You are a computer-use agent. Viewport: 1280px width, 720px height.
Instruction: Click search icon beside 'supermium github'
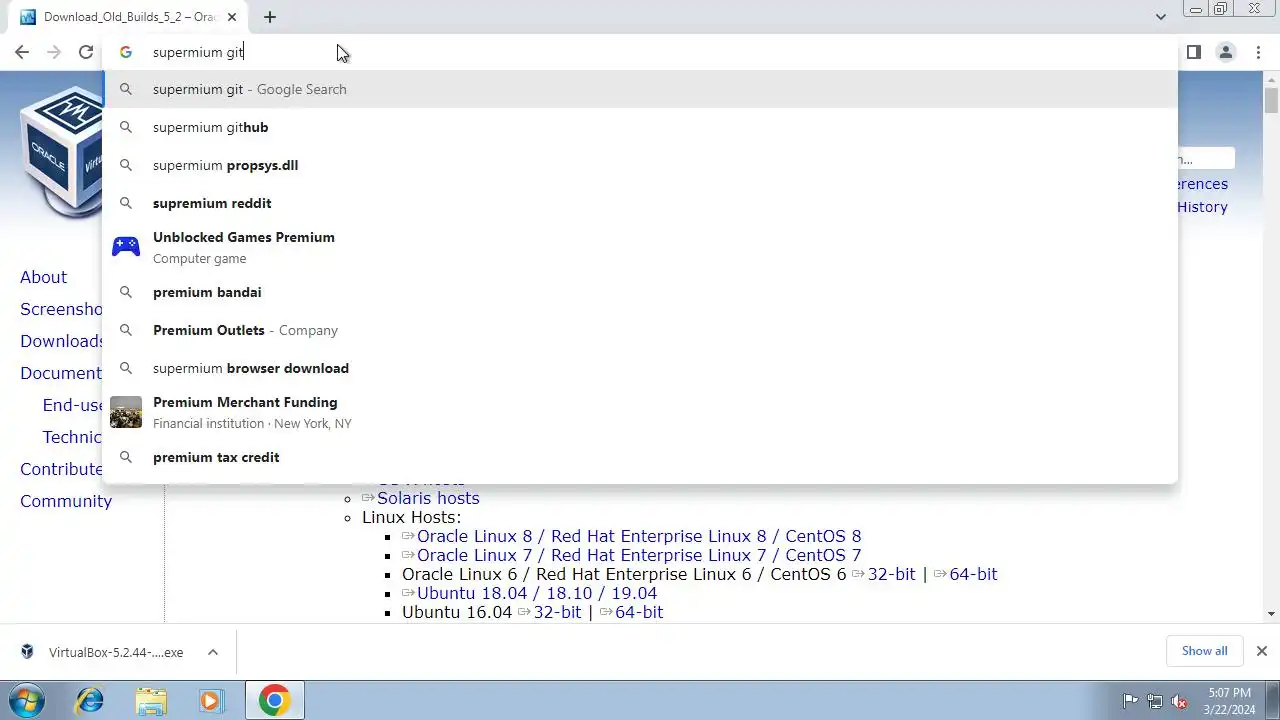click(x=126, y=127)
